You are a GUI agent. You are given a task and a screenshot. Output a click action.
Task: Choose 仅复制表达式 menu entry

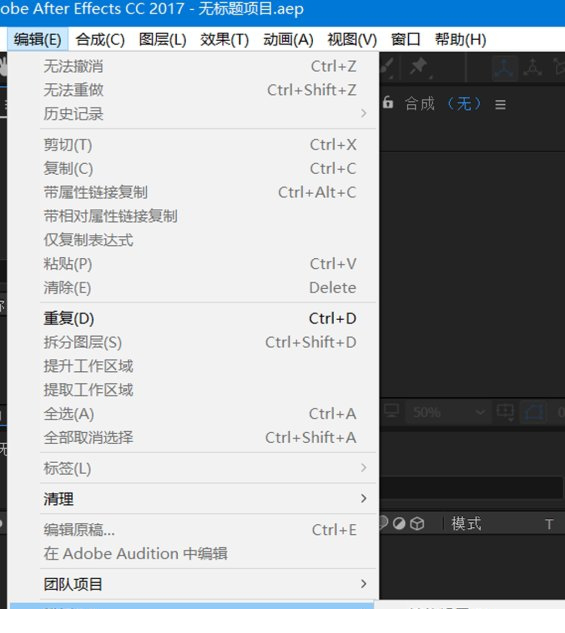[193, 240]
